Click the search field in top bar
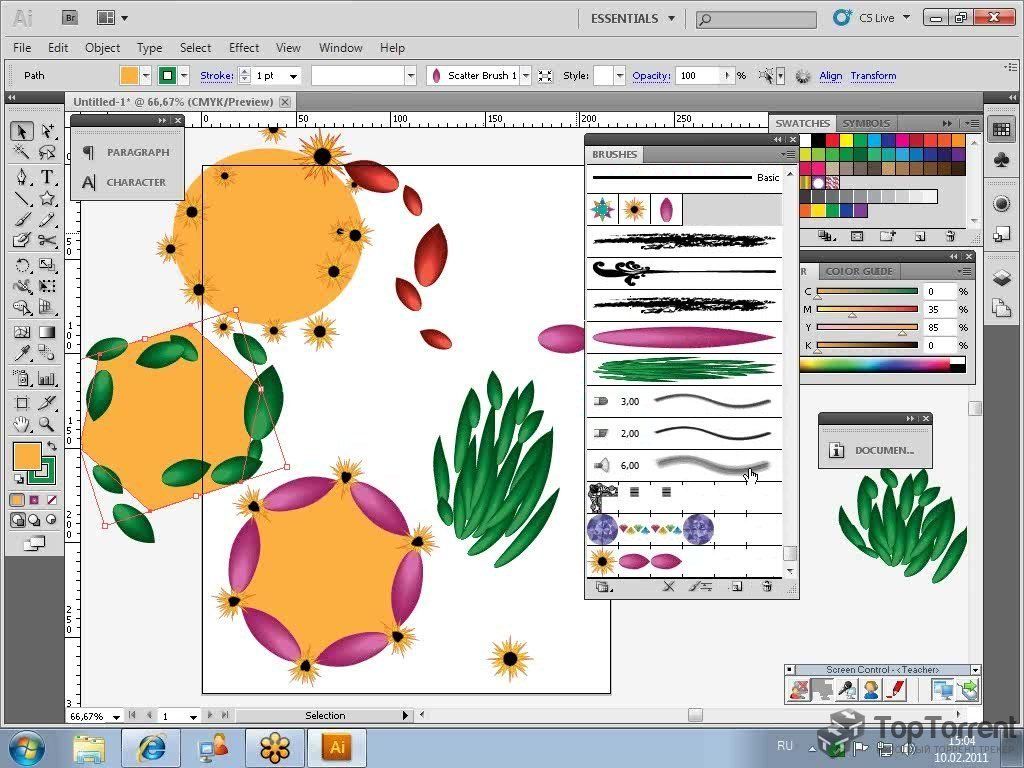This screenshot has width=1024, height=768. (x=756, y=20)
